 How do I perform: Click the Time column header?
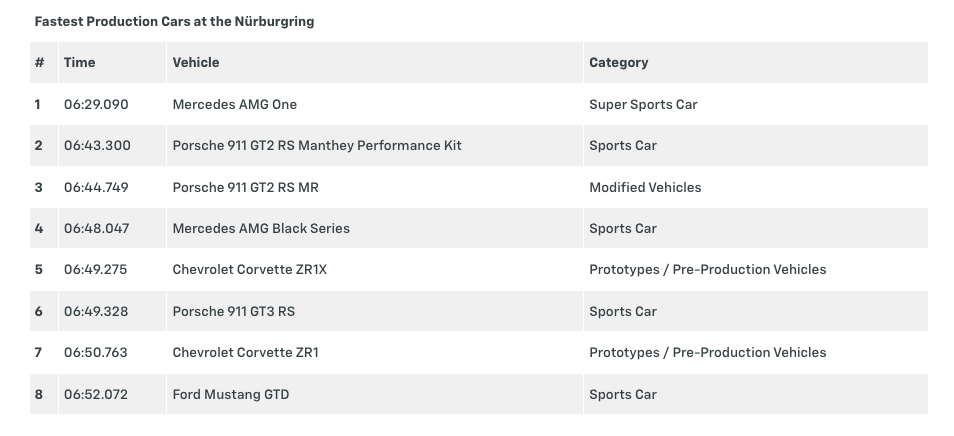(x=80, y=62)
